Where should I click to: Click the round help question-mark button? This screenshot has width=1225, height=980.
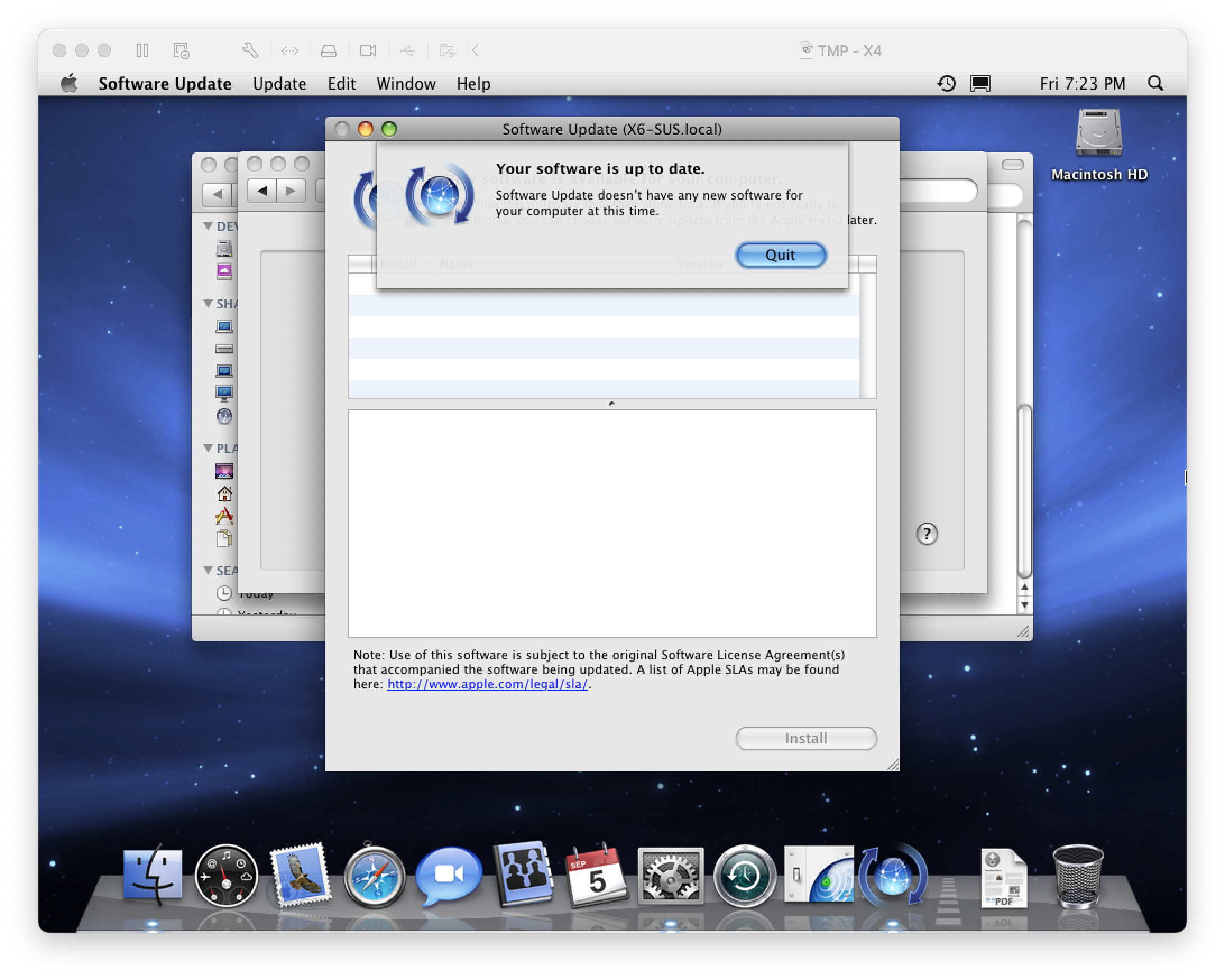pos(927,534)
